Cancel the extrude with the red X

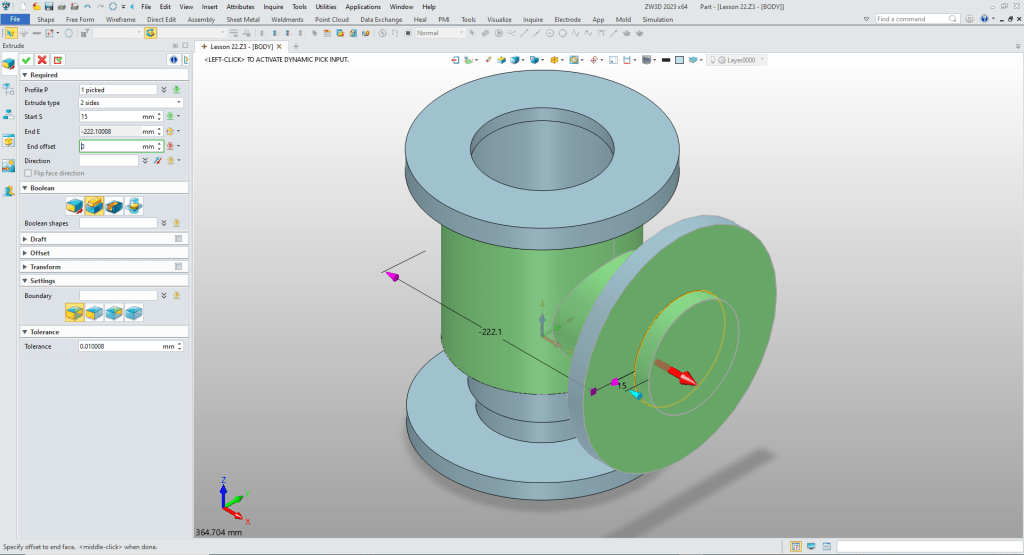click(42, 60)
